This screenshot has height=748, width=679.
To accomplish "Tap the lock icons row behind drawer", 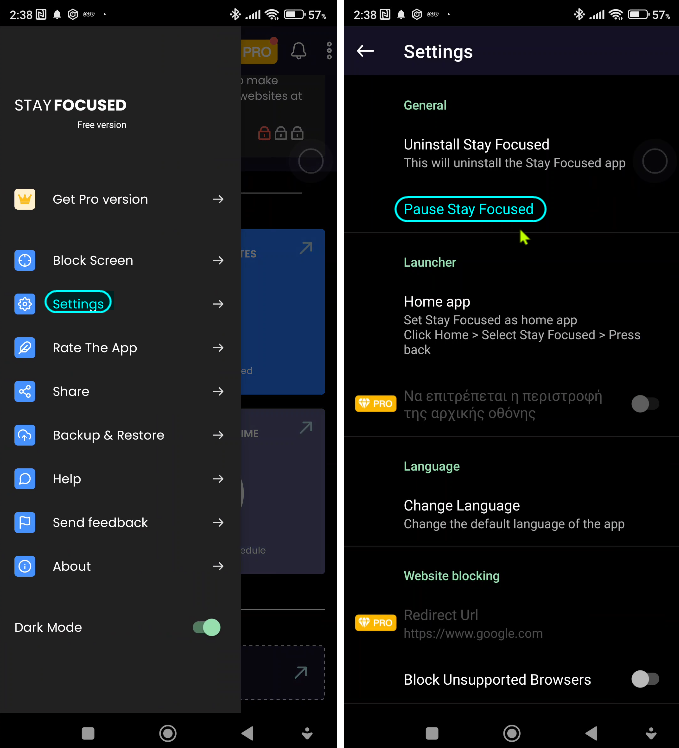I will 281,133.
